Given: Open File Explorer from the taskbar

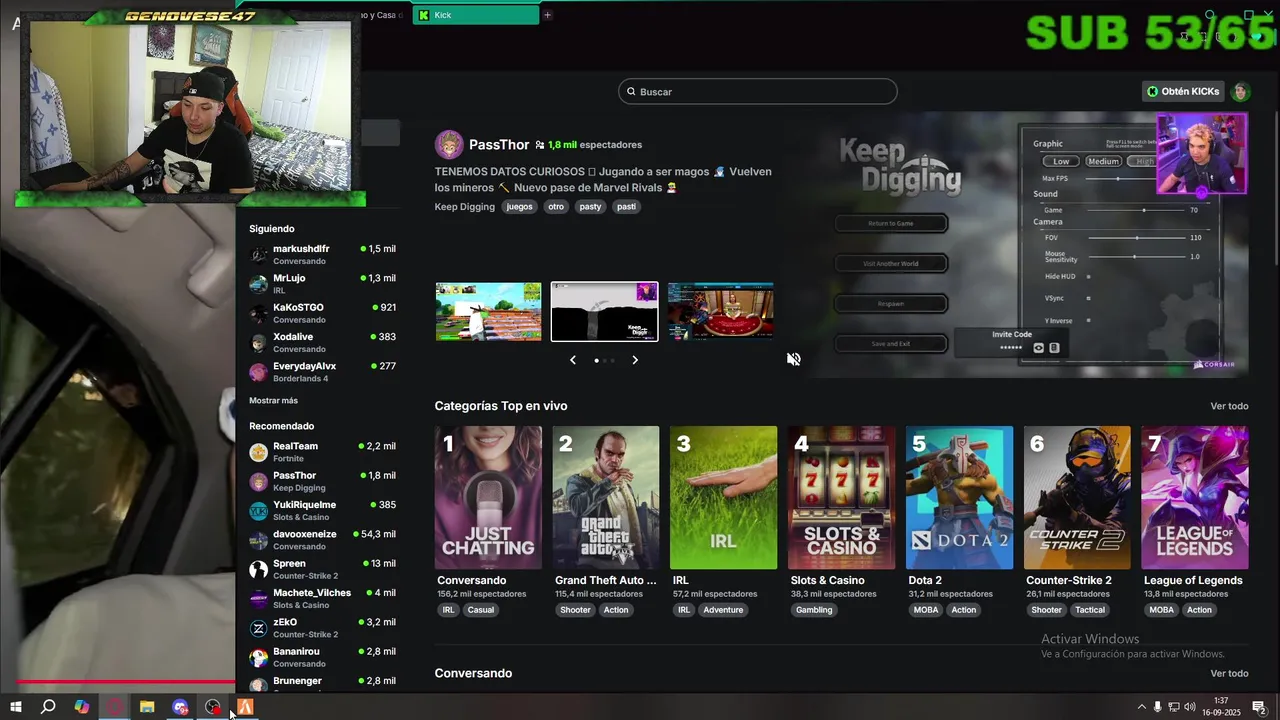Looking at the screenshot, I should tap(147, 707).
